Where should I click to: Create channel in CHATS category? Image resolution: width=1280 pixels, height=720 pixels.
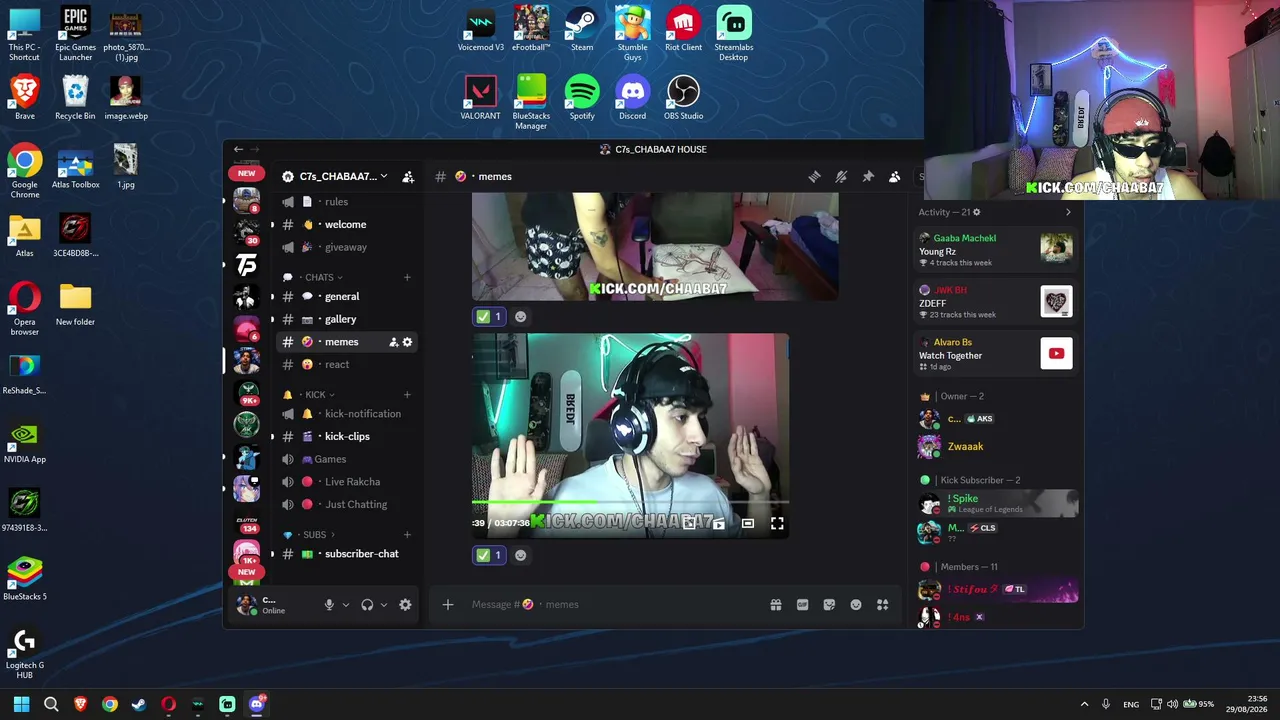pyautogui.click(x=407, y=278)
